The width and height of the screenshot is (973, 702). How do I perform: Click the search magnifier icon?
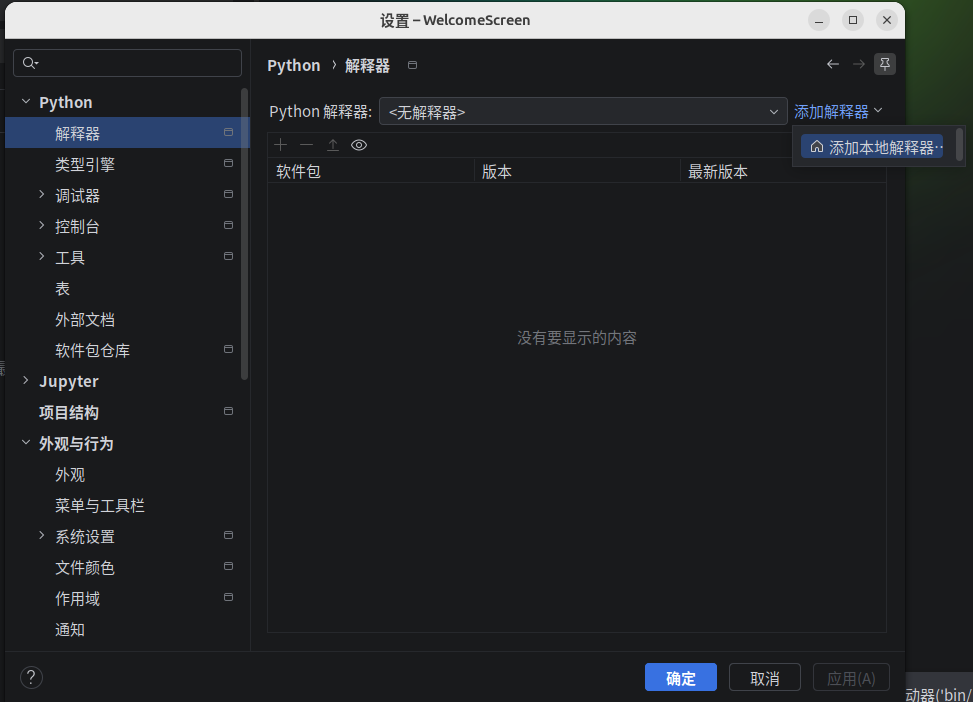point(30,63)
